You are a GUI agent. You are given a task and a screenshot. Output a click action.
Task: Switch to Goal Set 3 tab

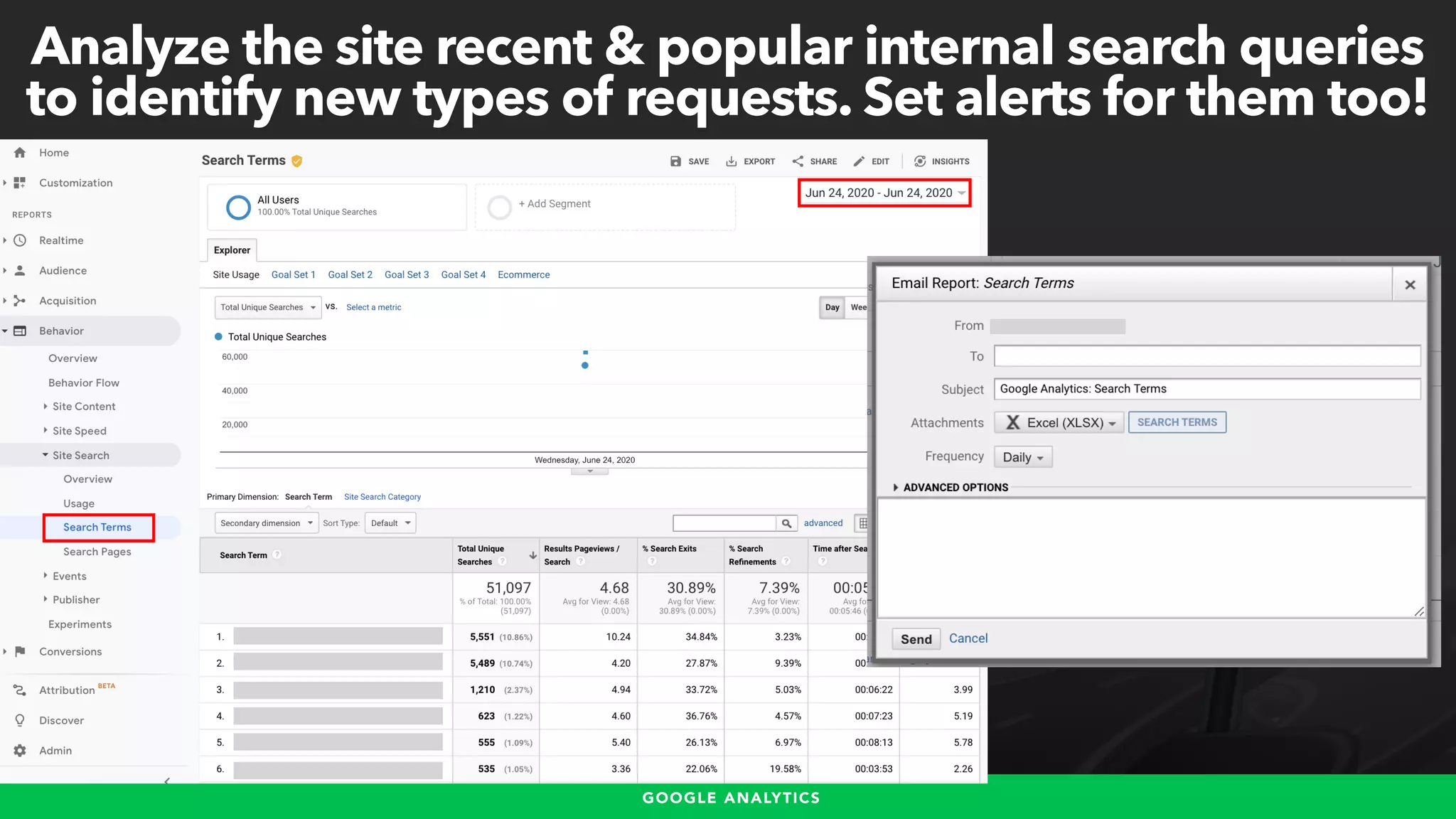pyautogui.click(x=407, y=274)
